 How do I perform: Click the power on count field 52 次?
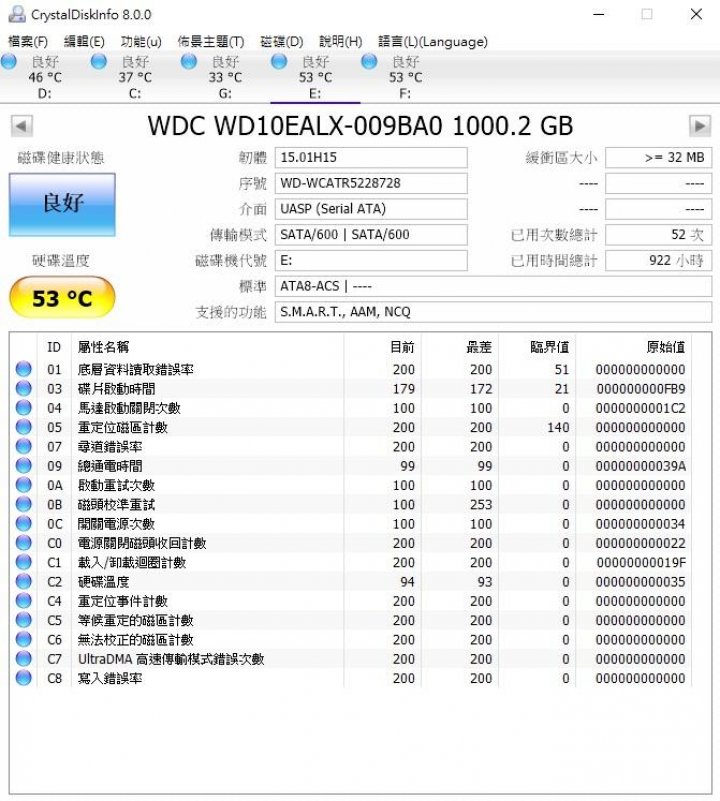[x=659, y=235]
